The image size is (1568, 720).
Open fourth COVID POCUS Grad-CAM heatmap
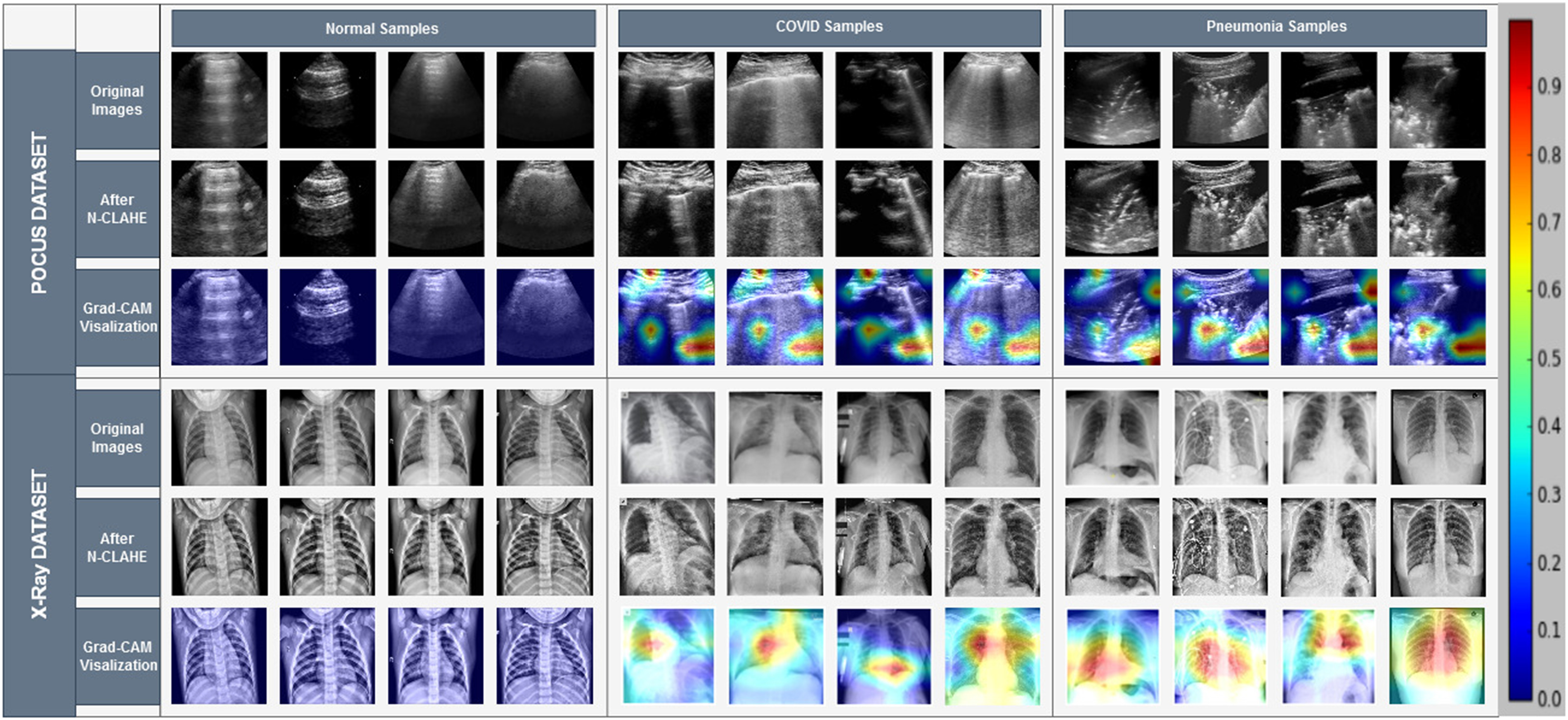tap(992, 317)
